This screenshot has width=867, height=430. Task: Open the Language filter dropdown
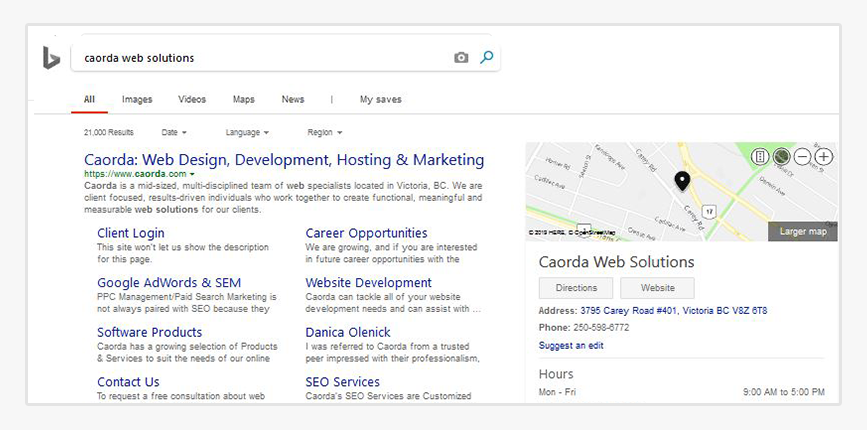247,133
